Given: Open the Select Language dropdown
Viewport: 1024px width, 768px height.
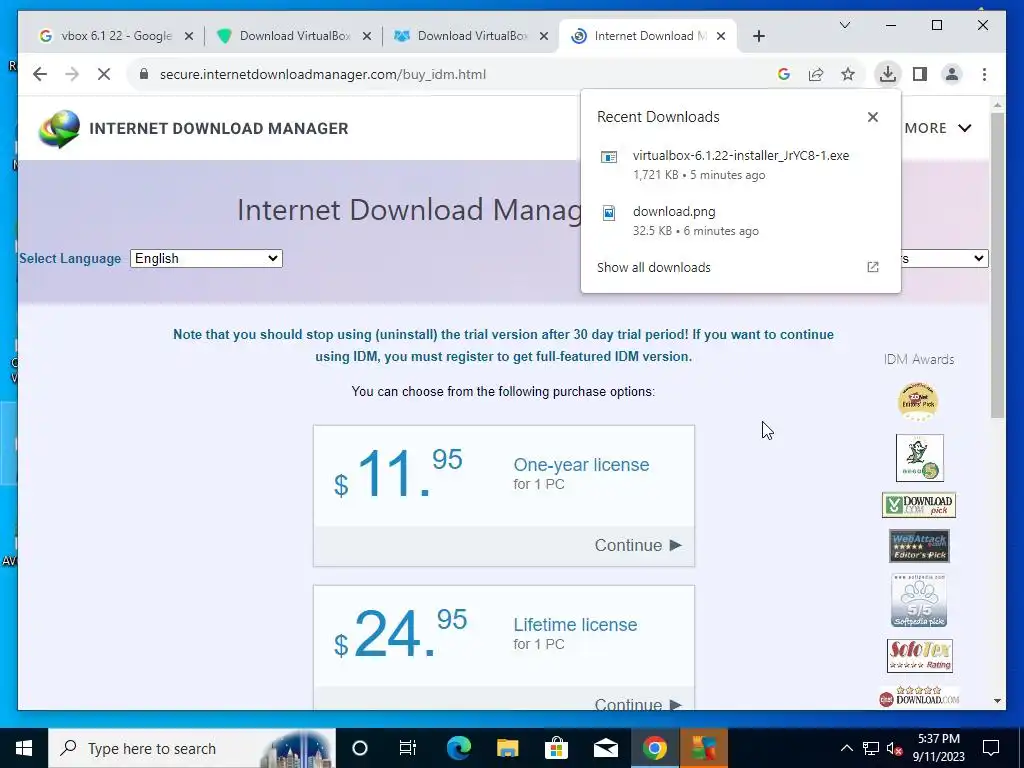Looking at the screenshot, I should (206, 259).
